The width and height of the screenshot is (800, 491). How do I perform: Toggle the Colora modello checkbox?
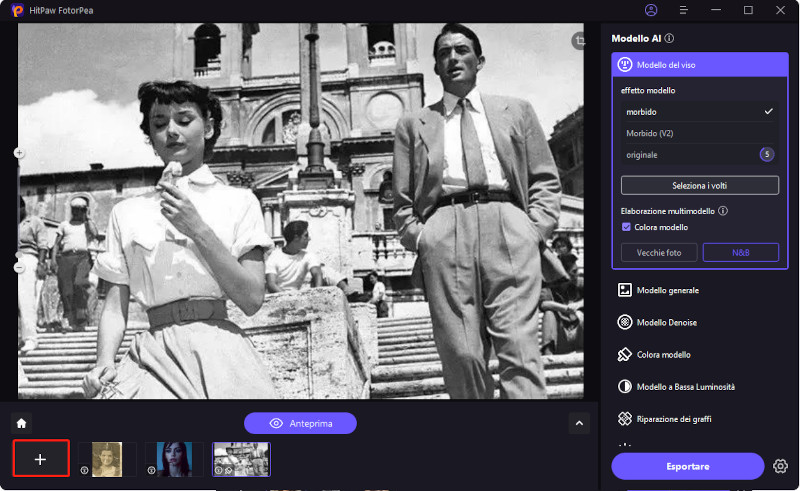(626, 228)
